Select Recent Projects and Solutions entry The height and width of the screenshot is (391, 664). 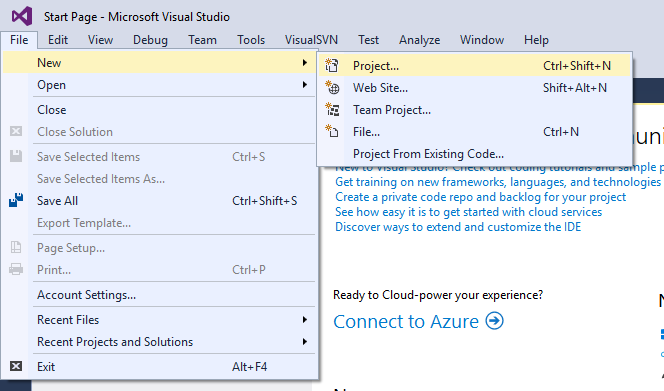tap(160, 342)
